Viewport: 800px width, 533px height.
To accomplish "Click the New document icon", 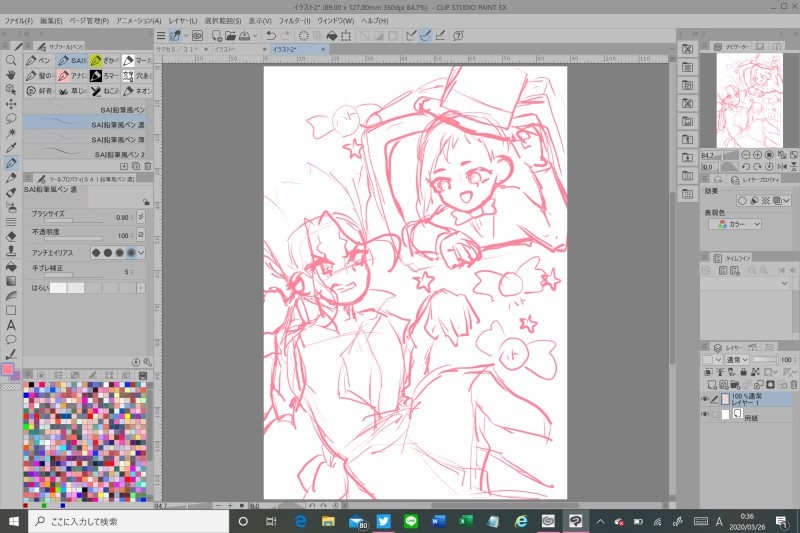I will tap(216, 36).
